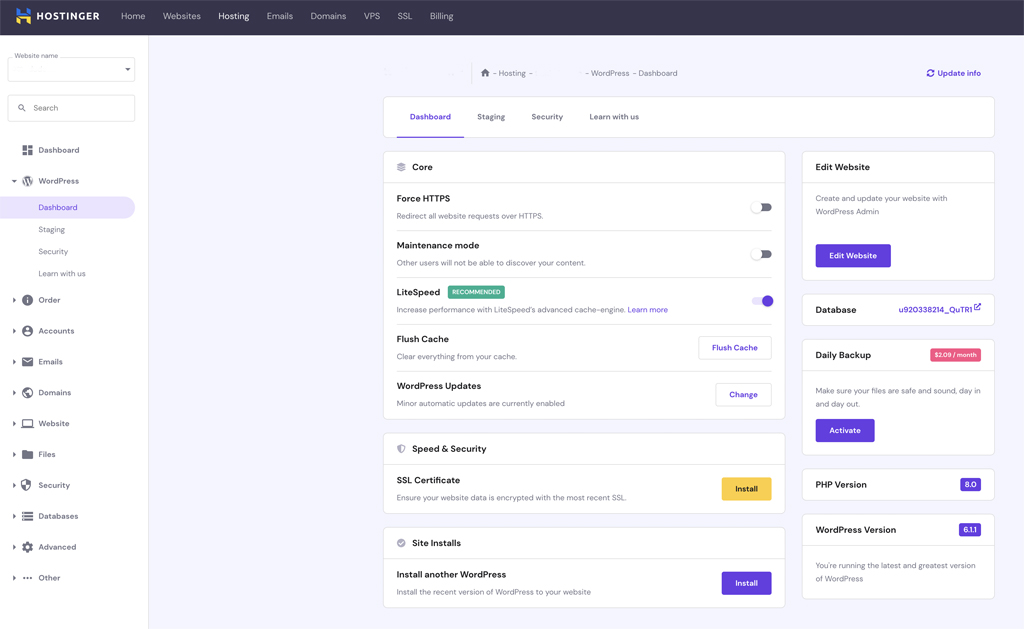Expand the Other sidebar section
This screenshot has height=629, width=1024.
[x=14, y=578]
